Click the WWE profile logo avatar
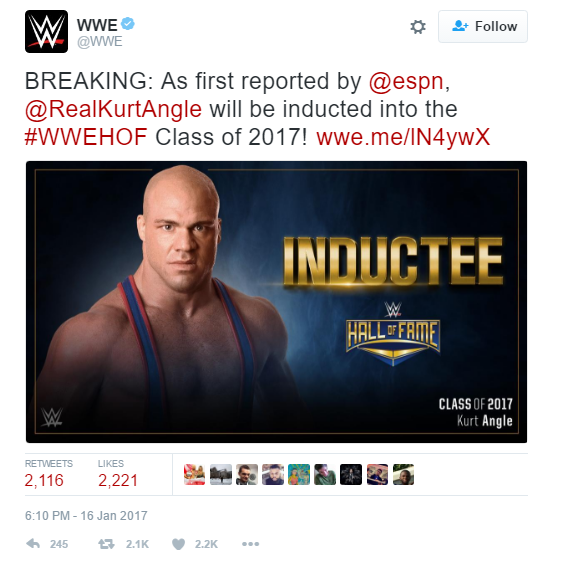The image size is (562, 561). tap(46, 32)
